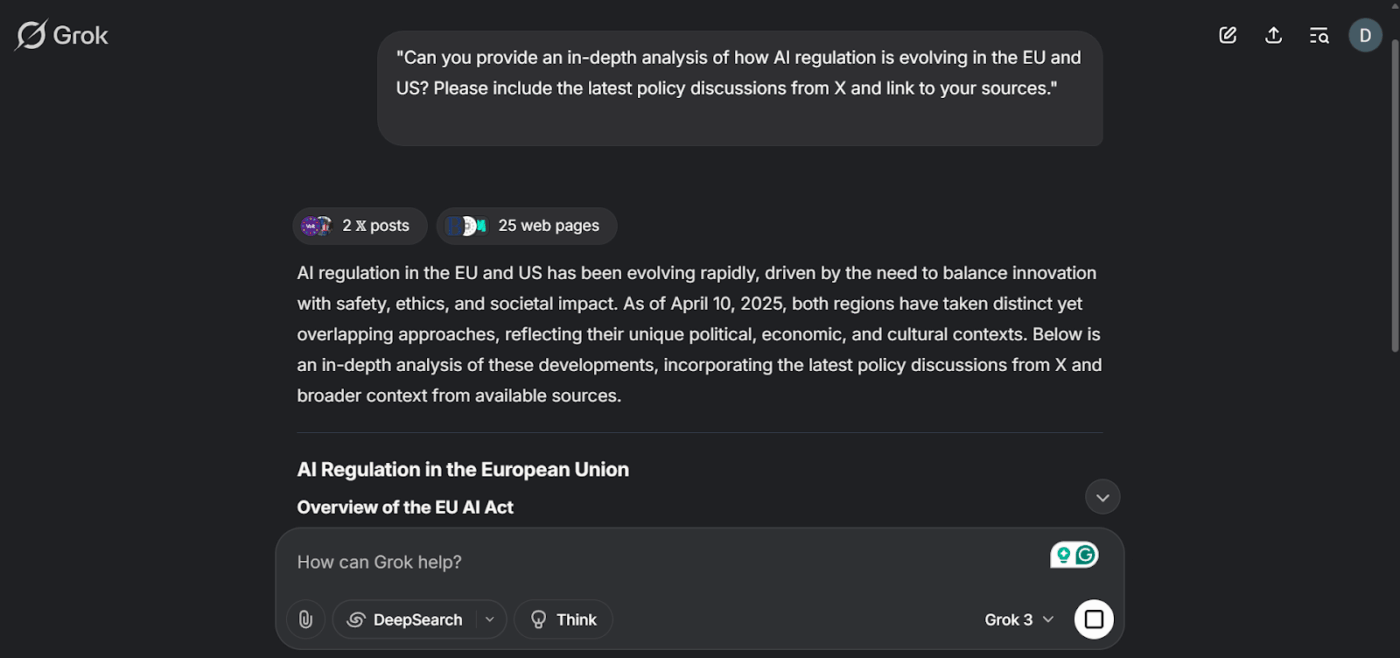Image resolution: width=1400 pixels, height=658 pixels.
Task: View the 25 web pages sources
Action: 527,226
